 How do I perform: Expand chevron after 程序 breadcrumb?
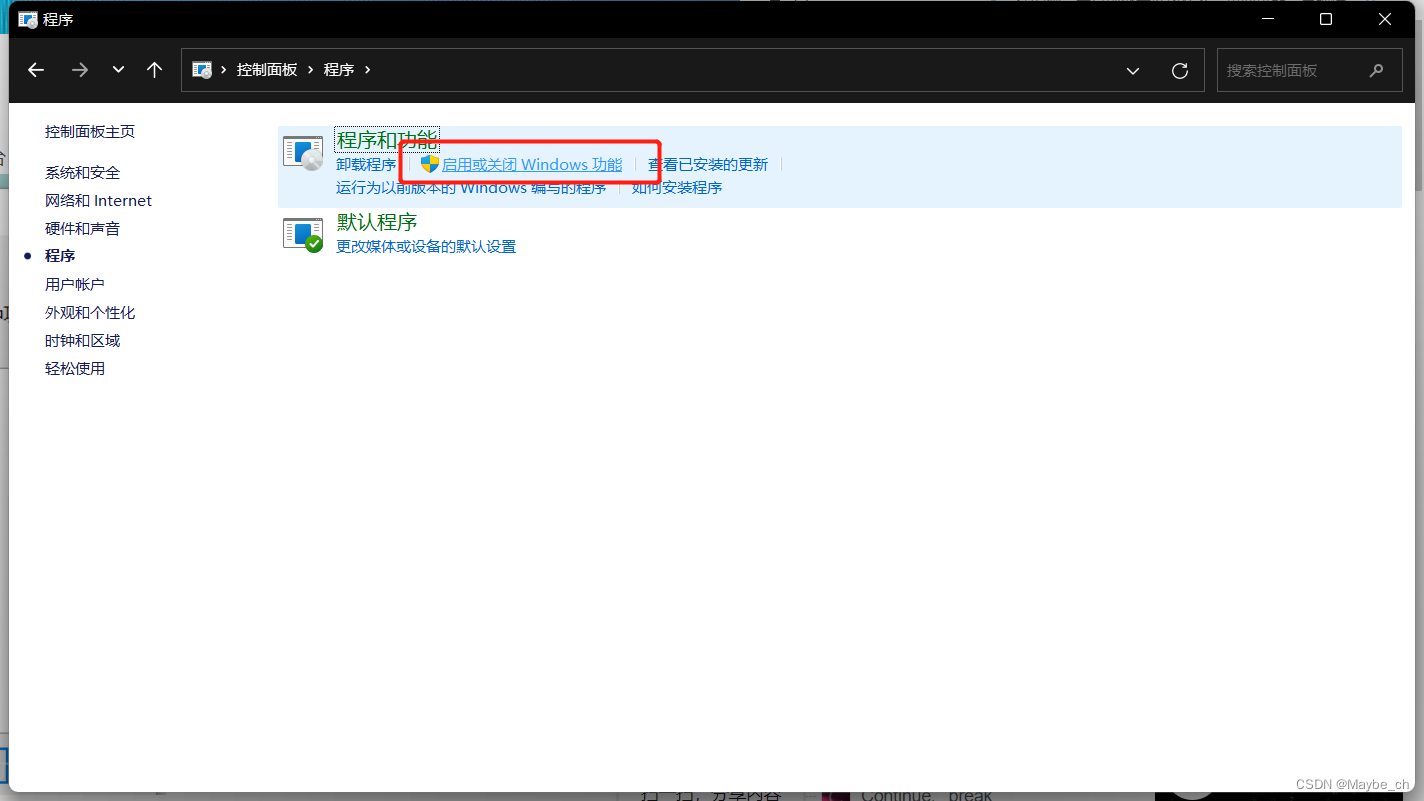(368, 70)
